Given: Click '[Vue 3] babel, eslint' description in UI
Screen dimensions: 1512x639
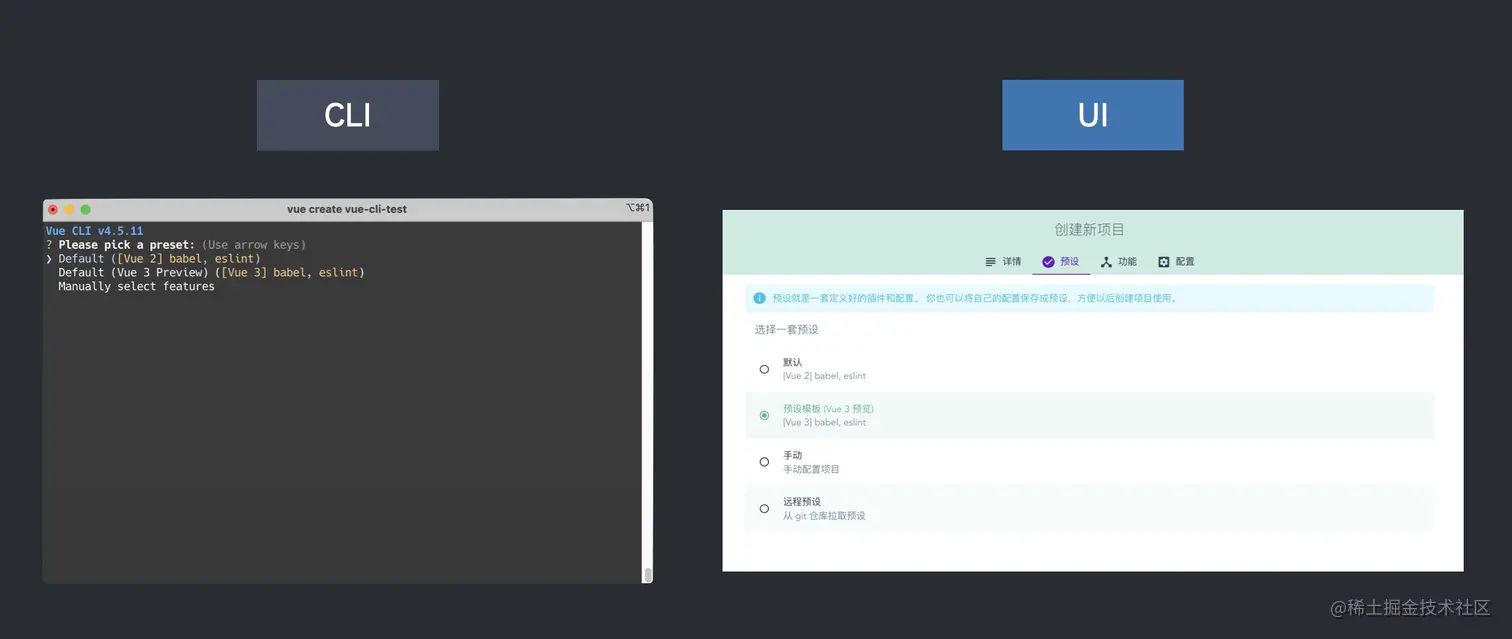Looking at the screenshot, I should [824, 422].
